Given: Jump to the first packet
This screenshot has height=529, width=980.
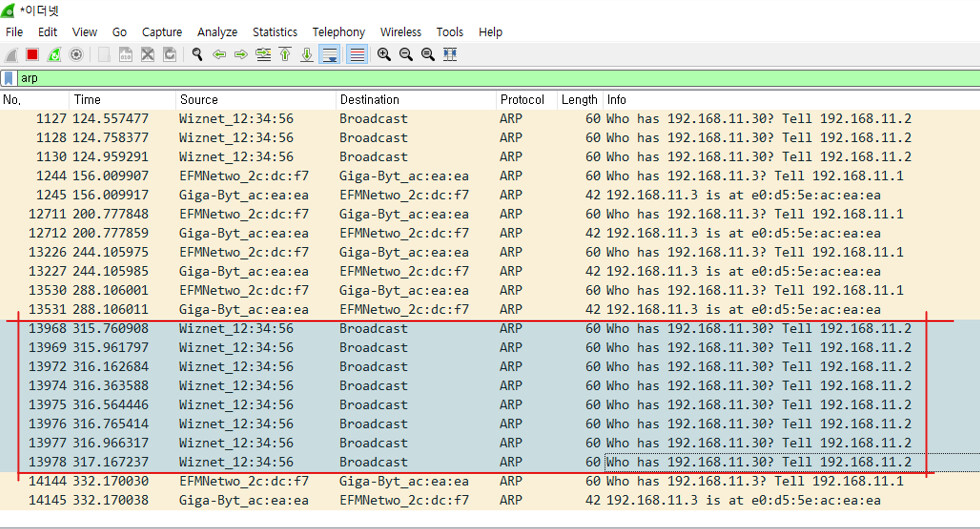Looking at the screenshot, I should point(285,55).
